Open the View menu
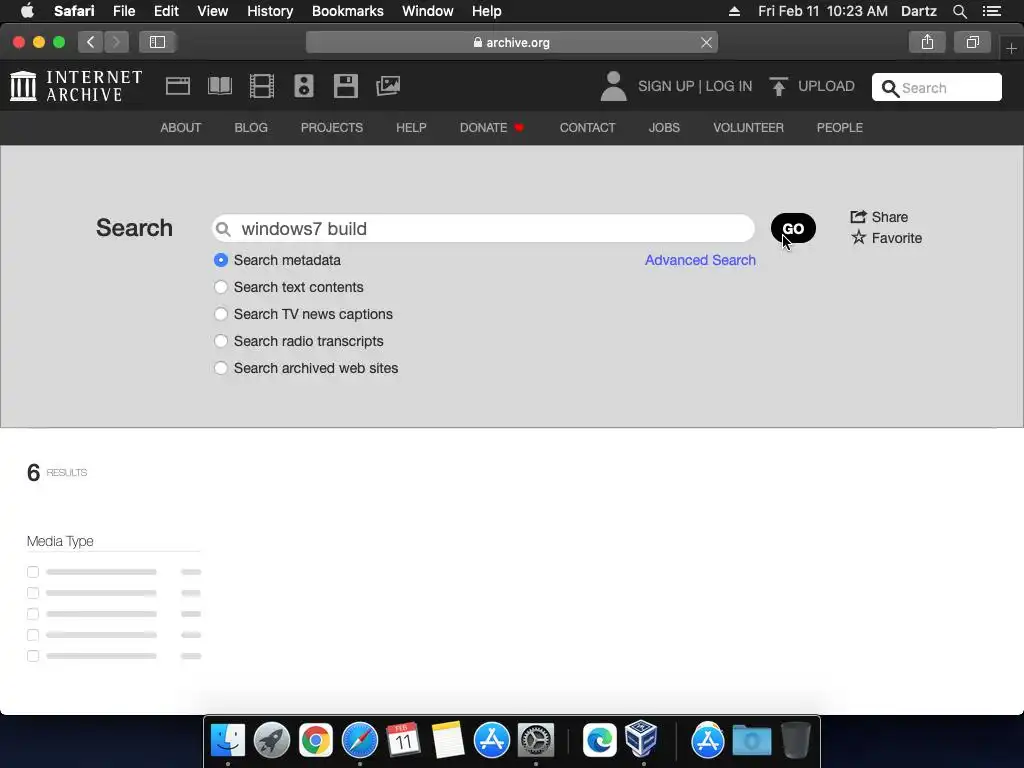 [212, 11]
